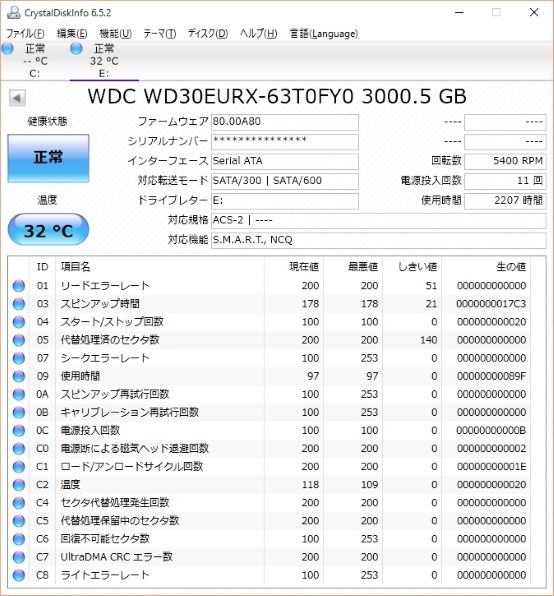Open the 言語(Language) menu
This screenshot has width=554, height=596.
point(324,34)
